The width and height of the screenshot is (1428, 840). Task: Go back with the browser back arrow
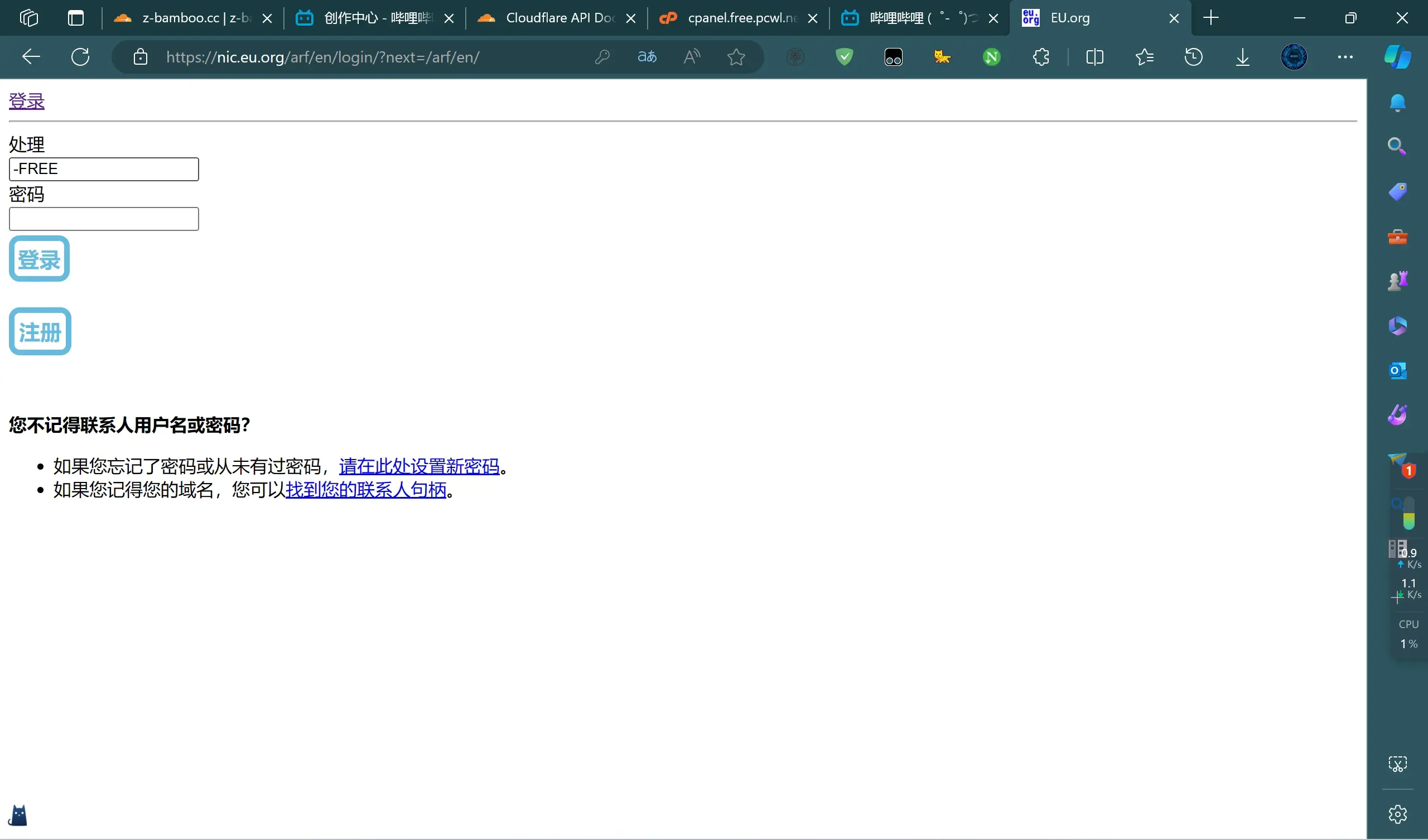[x=31, y=57]
